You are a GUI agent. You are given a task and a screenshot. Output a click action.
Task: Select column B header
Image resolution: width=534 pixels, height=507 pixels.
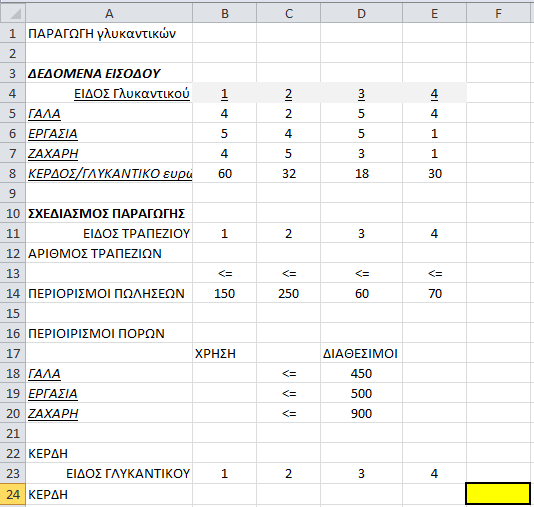(x=224, y=13)
